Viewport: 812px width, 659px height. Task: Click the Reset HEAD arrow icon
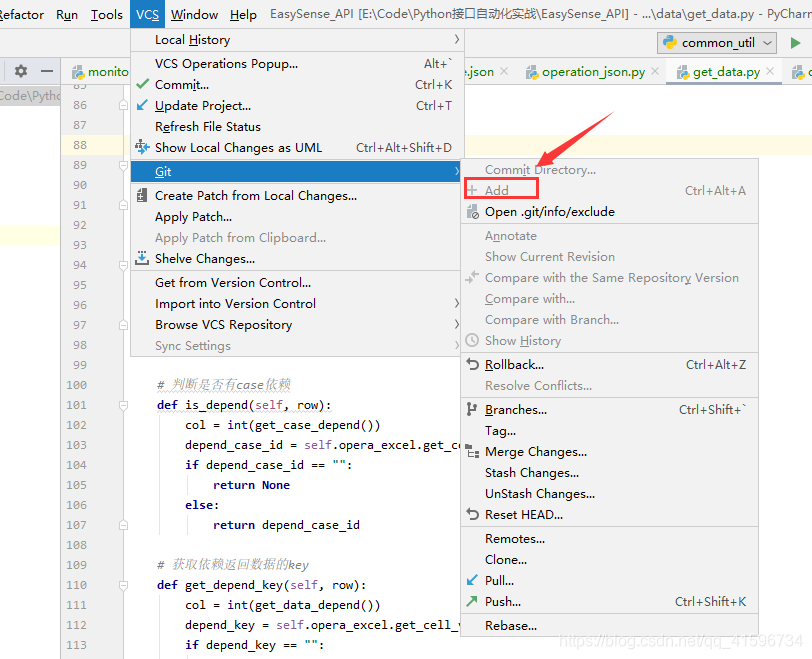(472, 514)
